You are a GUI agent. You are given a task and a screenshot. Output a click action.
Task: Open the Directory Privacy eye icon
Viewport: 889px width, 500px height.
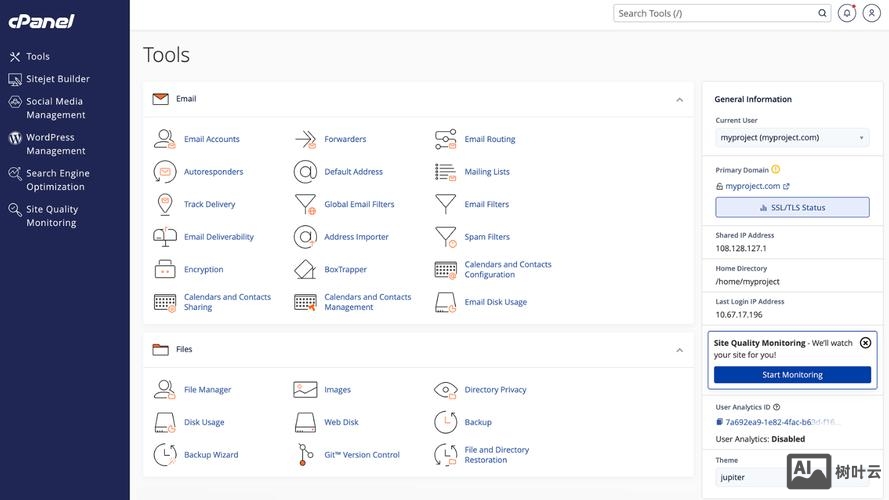coord(446,390)
